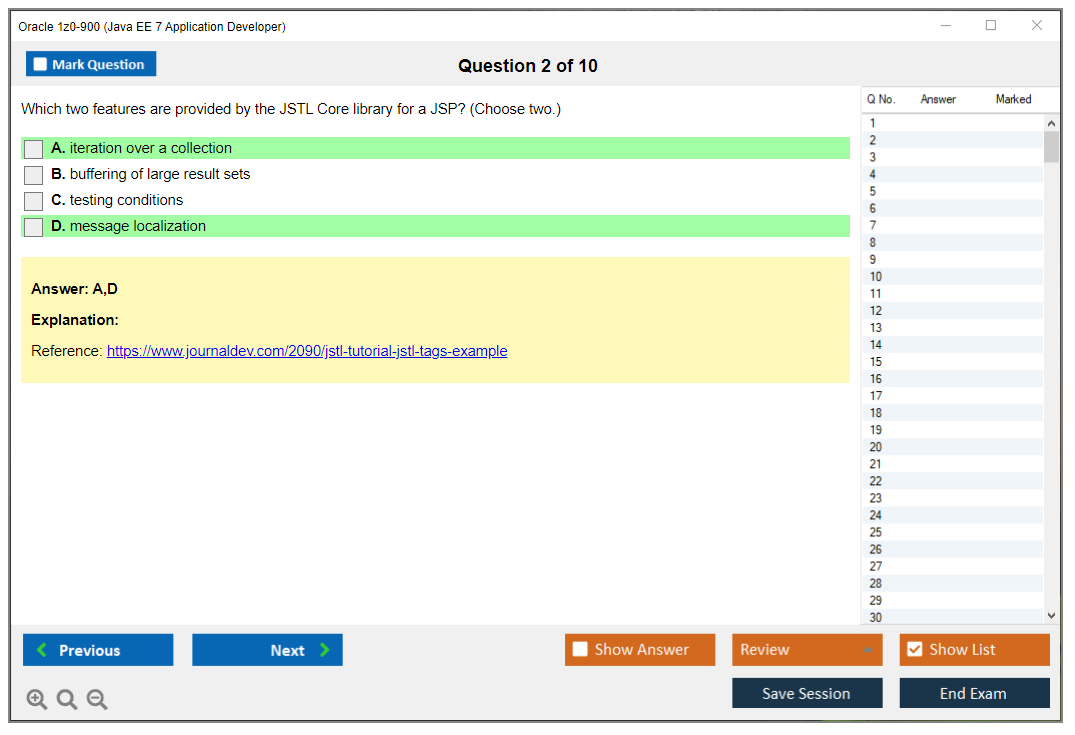The width and height of the screenshot is (1075, 735).
Task: Click the End Exam button
Action: [974, 692]
